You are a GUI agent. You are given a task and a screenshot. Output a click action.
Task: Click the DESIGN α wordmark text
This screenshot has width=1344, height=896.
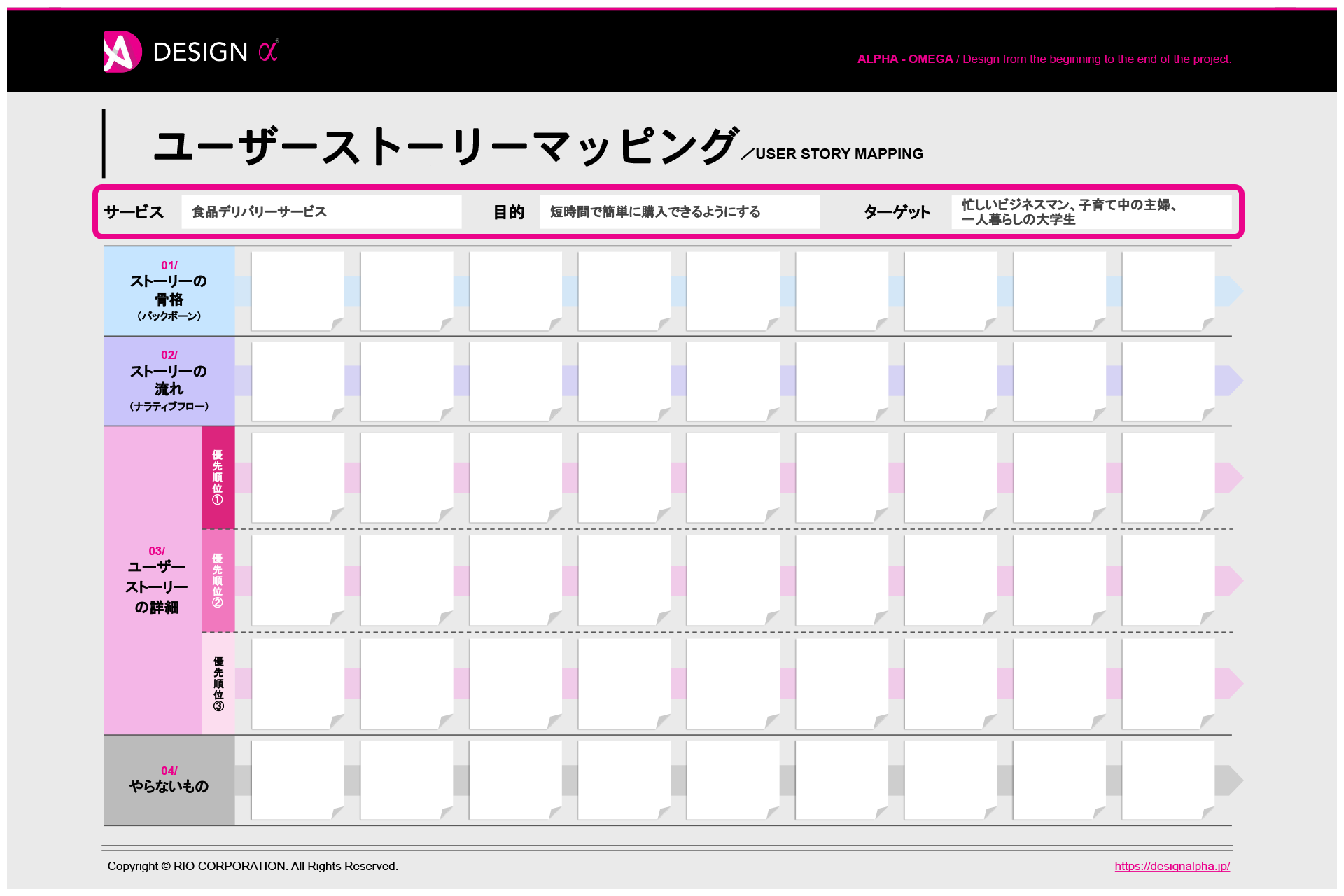pos(216,52)
